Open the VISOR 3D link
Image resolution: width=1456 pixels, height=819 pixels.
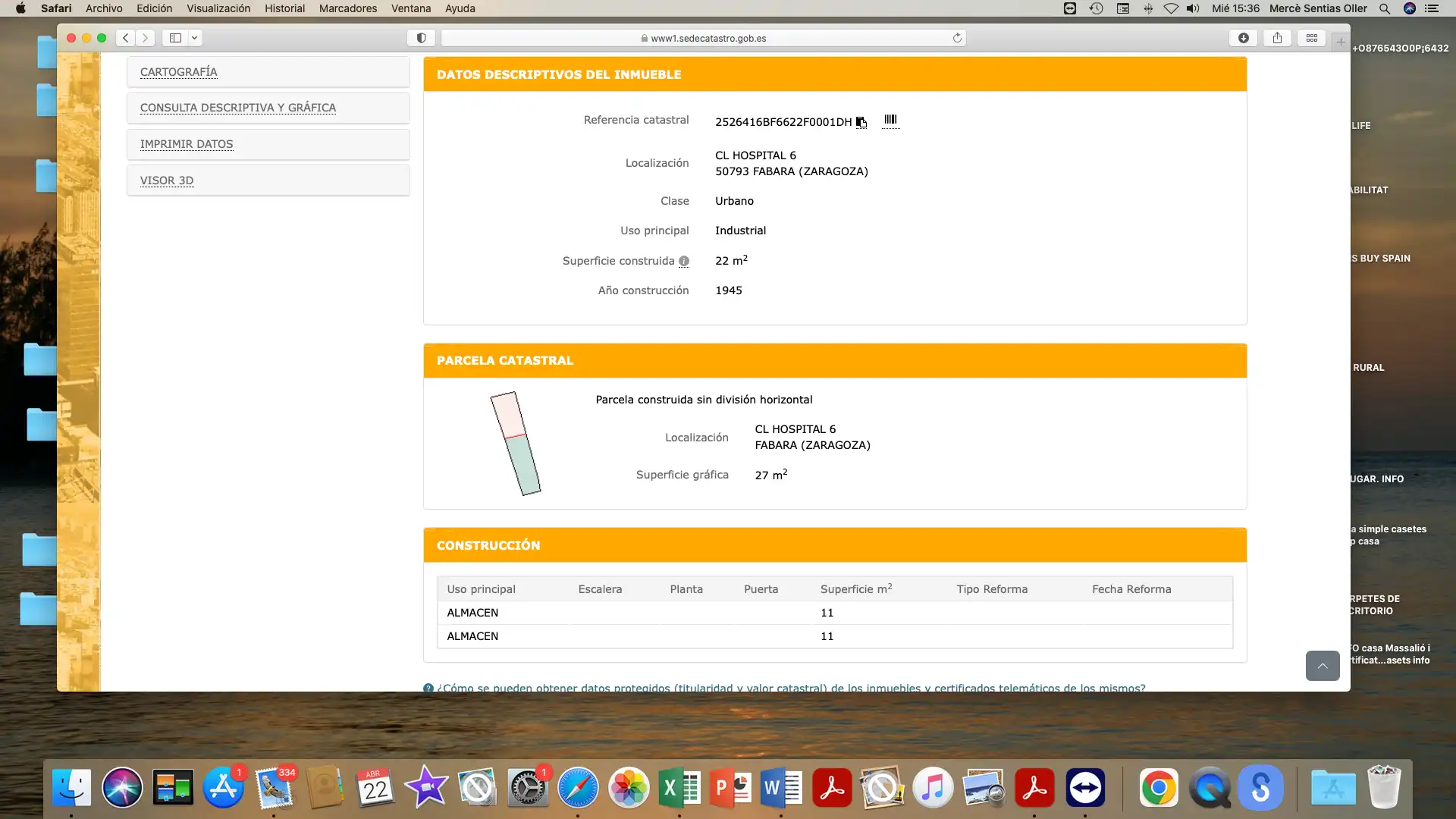[167, 180]
